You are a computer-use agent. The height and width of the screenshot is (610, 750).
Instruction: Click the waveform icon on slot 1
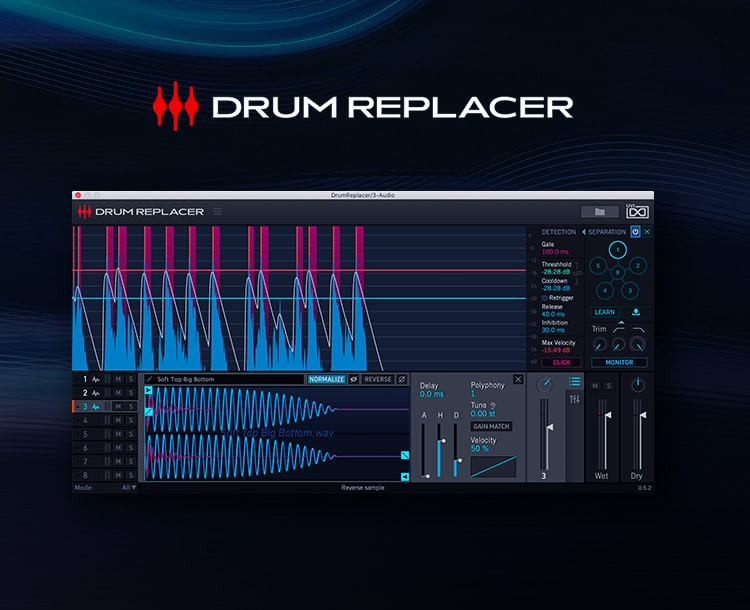tap(96, 379)
